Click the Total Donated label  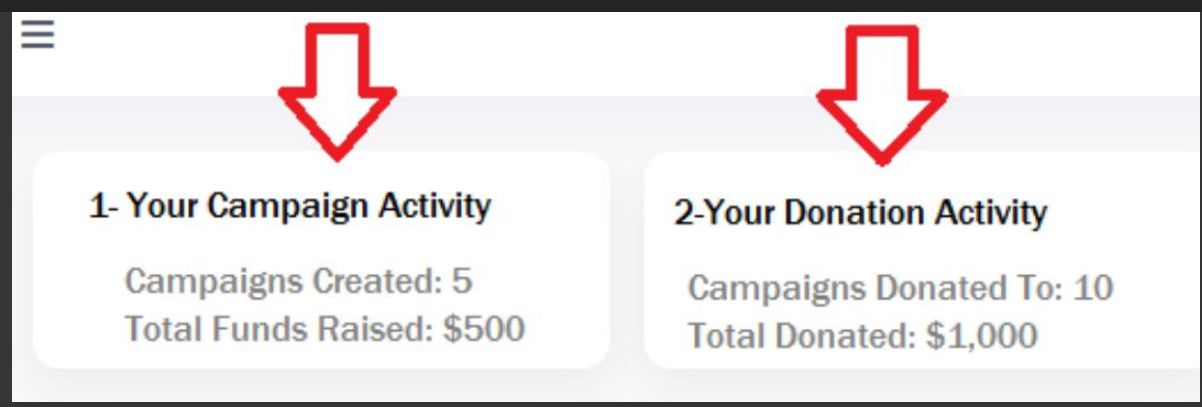pos(800,334)
